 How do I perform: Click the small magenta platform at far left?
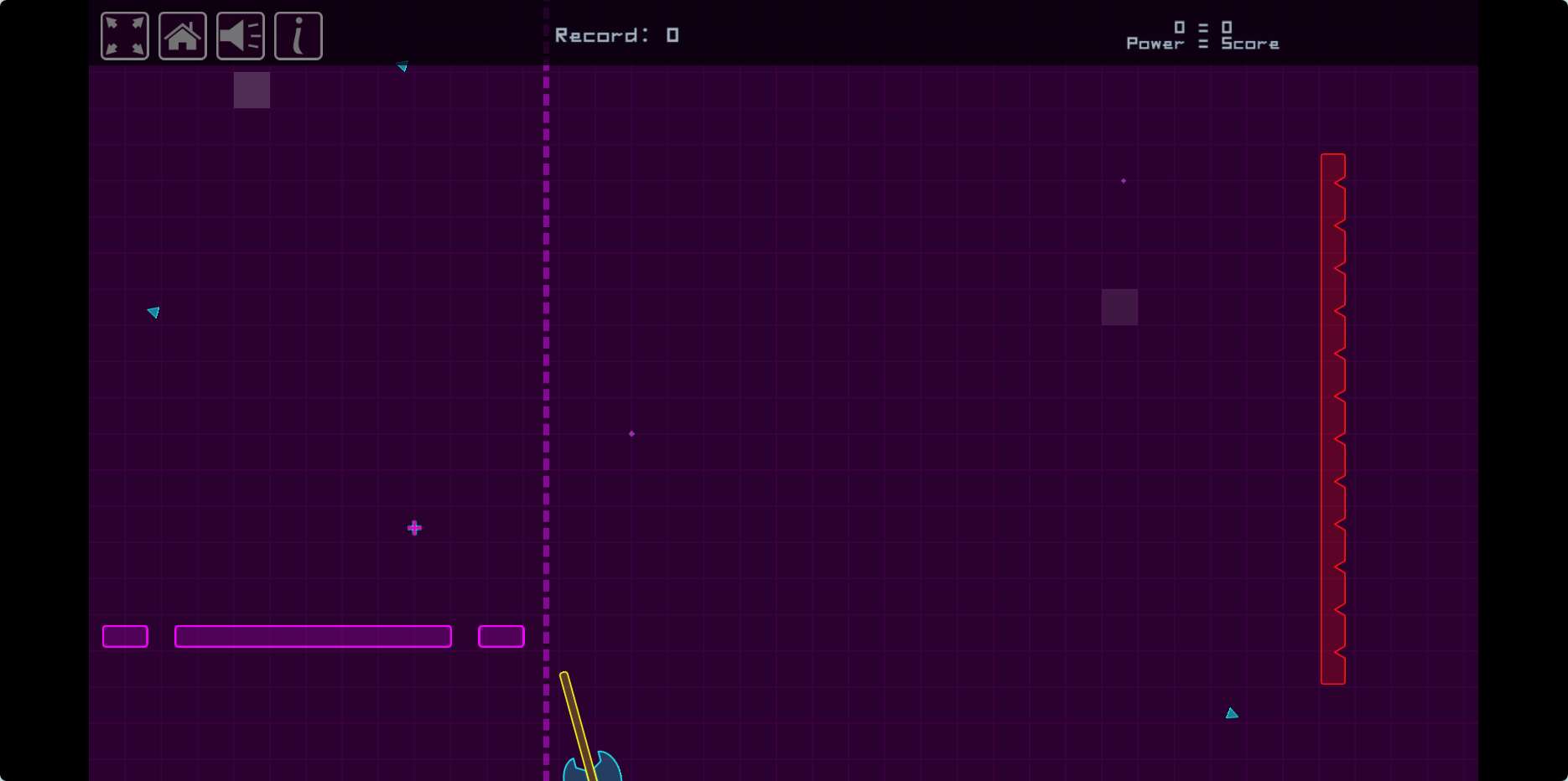click(x=125, y=637)
